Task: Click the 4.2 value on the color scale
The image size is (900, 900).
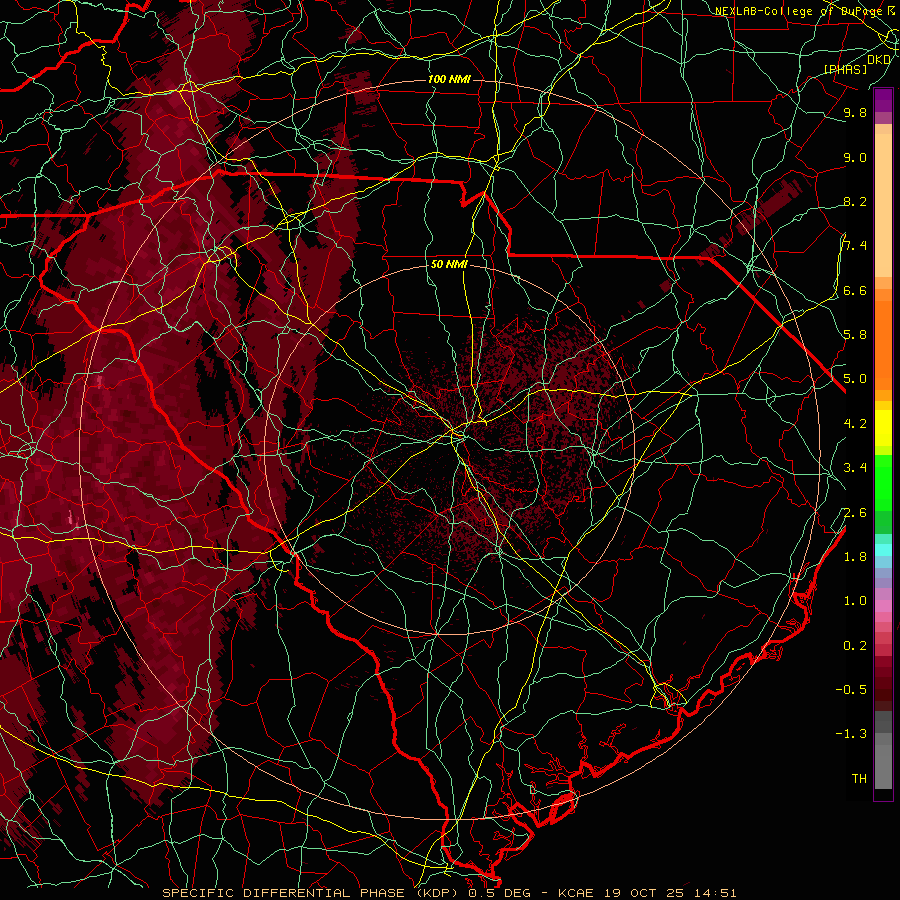Action: 855,424
